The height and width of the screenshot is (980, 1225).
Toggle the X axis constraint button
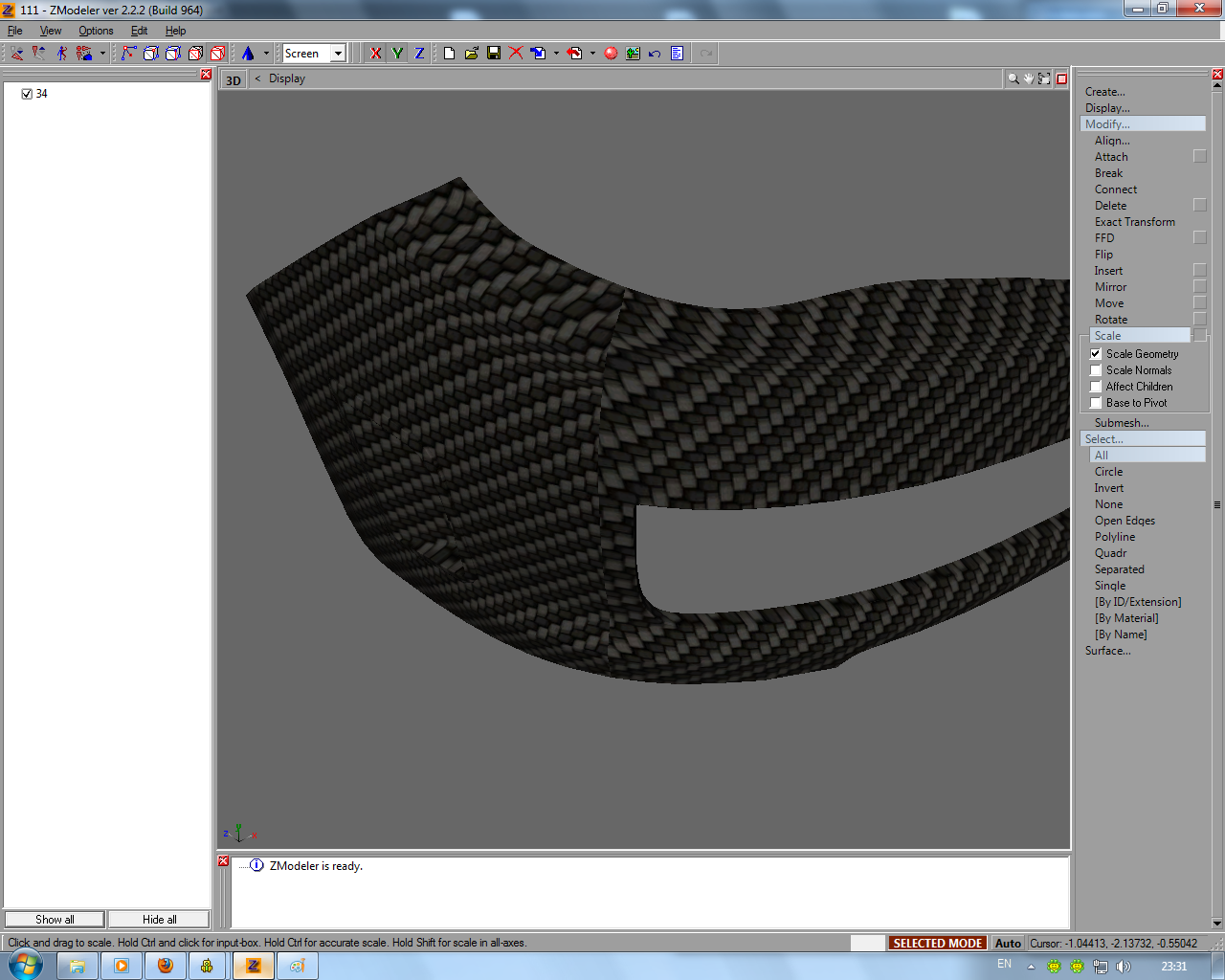click(375, 54)
